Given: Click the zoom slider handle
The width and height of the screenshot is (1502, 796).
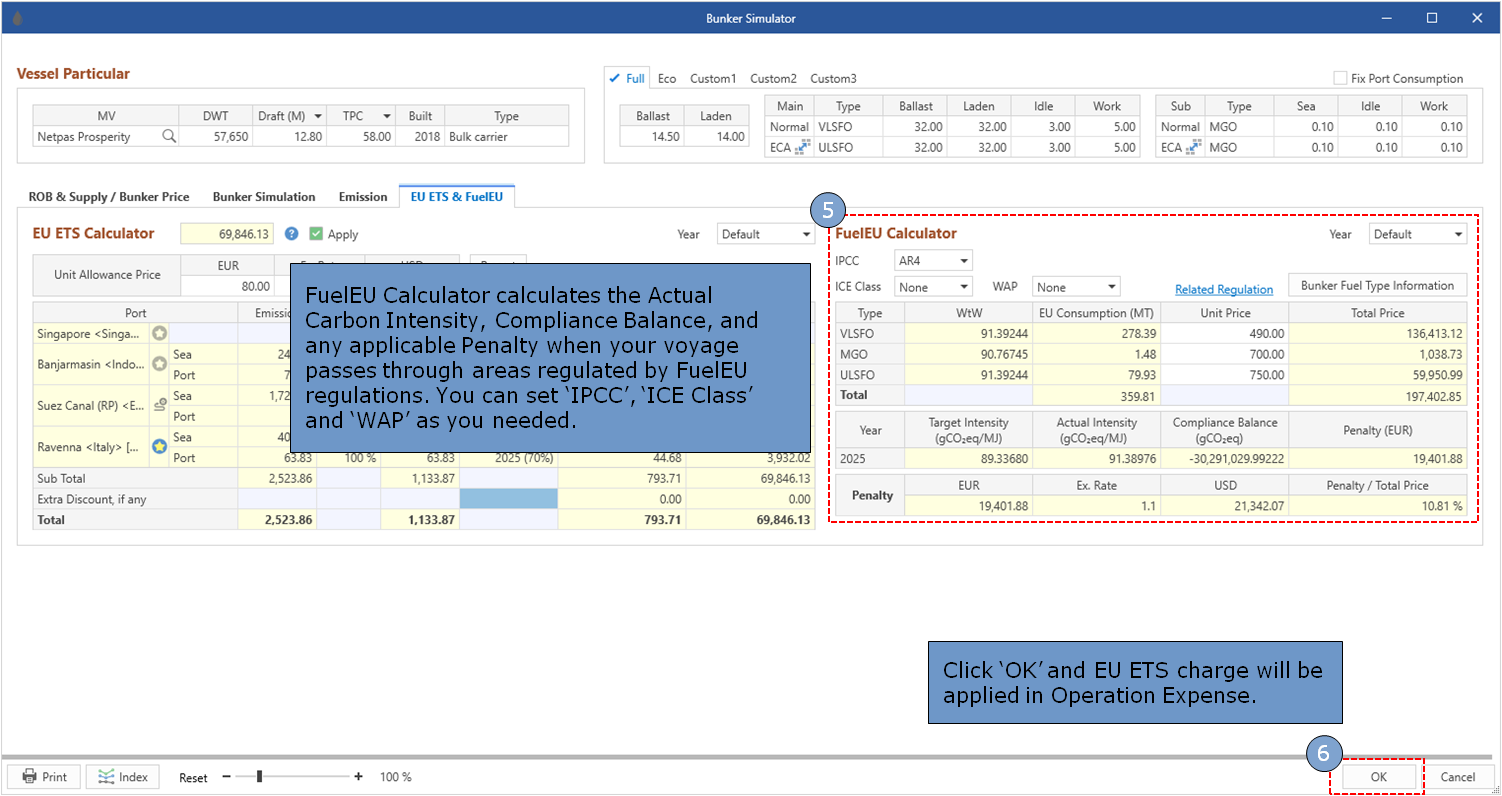Looking at the screenshot, I should click(x=259, y=776).
